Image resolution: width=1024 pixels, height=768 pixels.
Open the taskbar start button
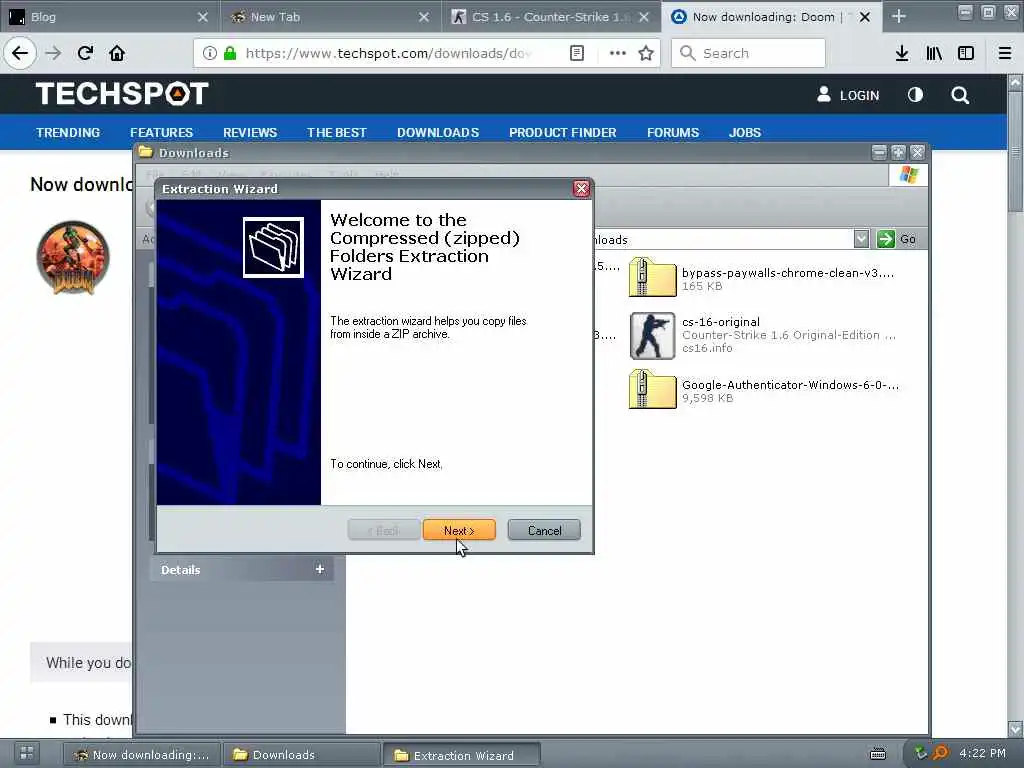pyautogui.click(x=27, y=754)
